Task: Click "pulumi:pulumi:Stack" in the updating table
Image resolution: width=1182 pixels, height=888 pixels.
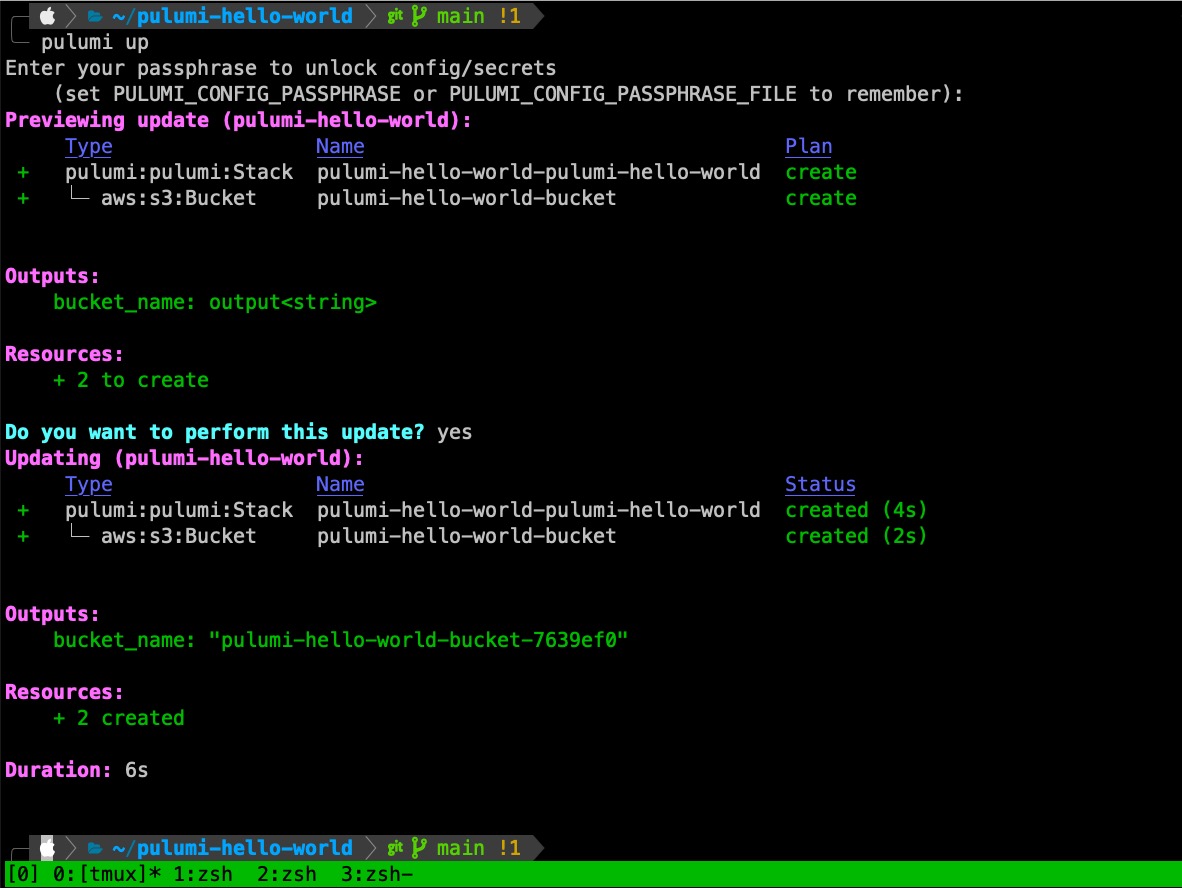Action: point(179,510)
